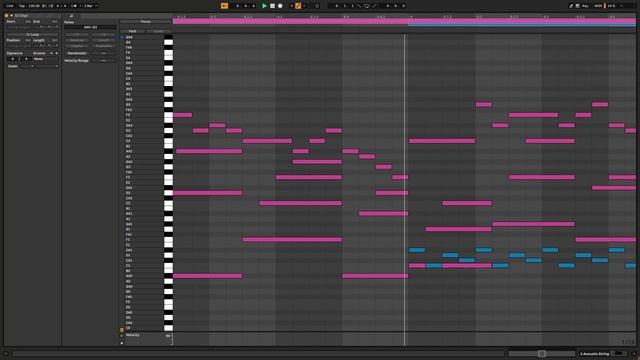
Task: Select the single G#2 note
Action: tap(317, 162)
